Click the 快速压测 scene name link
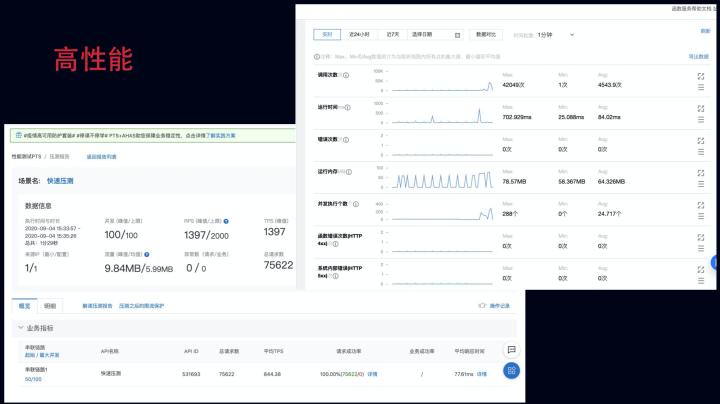The width and height of the screenshot is (720, 404). [x=60, y=181]
